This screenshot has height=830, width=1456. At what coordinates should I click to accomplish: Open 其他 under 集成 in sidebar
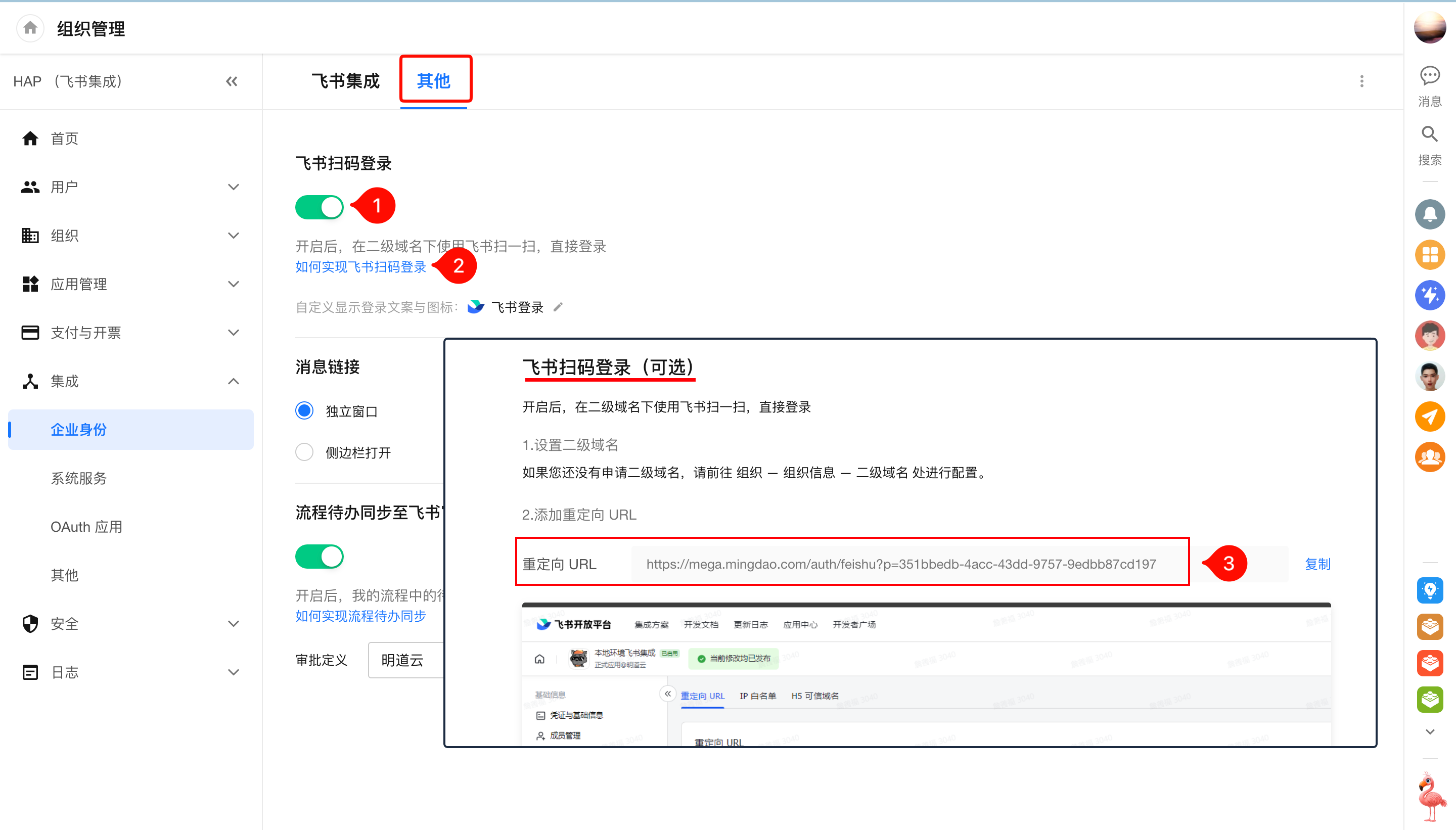[64, 575]
